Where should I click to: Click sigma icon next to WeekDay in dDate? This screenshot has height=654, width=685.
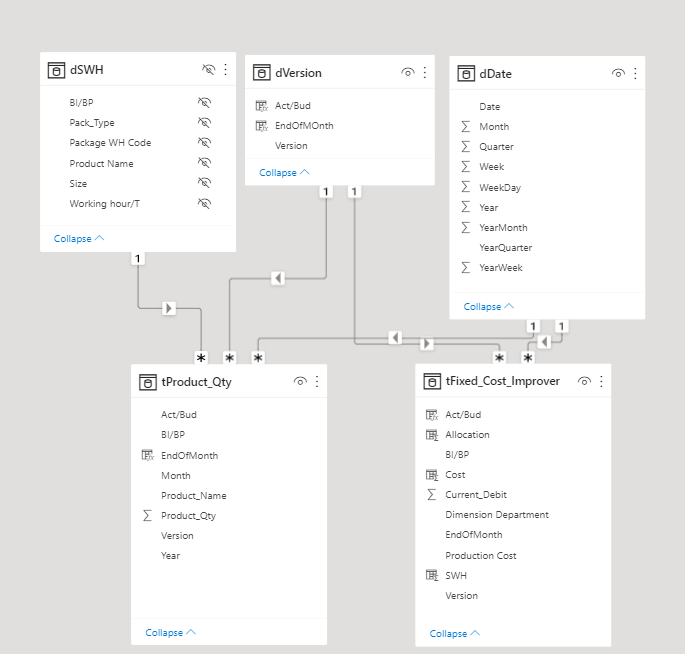466,187
